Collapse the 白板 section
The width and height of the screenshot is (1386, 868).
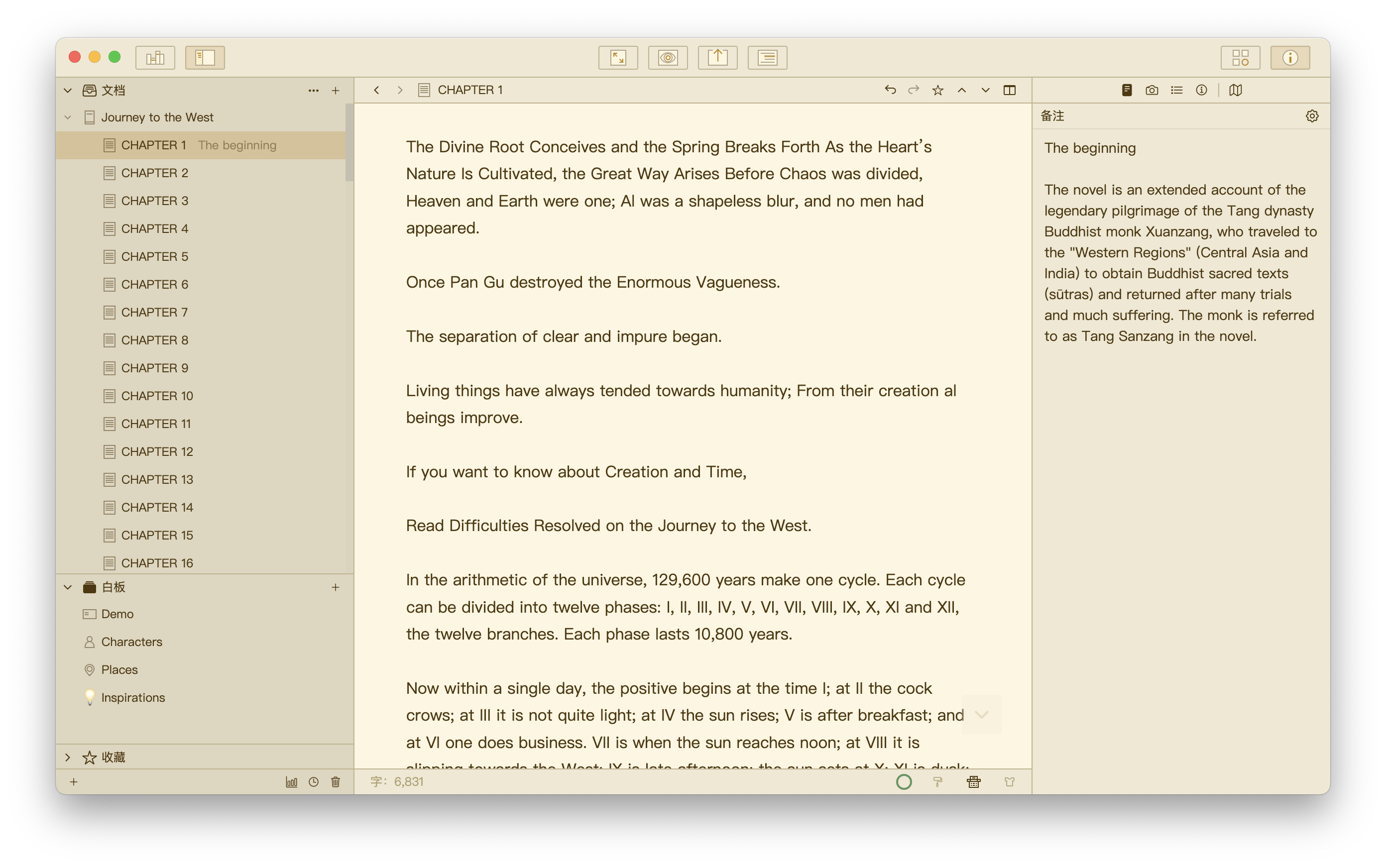(x=68, y=587)
